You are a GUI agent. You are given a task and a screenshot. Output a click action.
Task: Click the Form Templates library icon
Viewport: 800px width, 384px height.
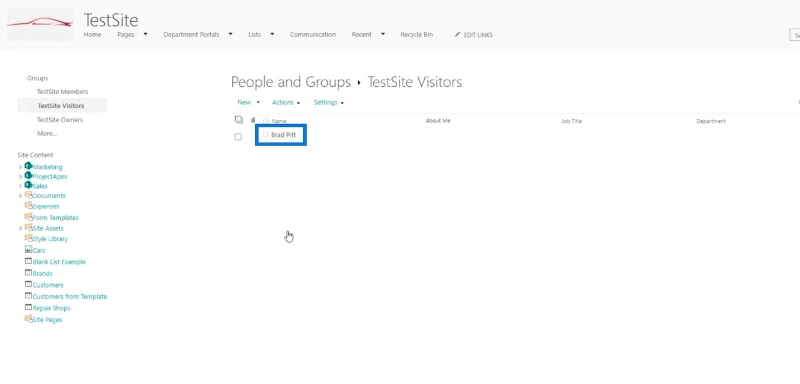point(29,217)
